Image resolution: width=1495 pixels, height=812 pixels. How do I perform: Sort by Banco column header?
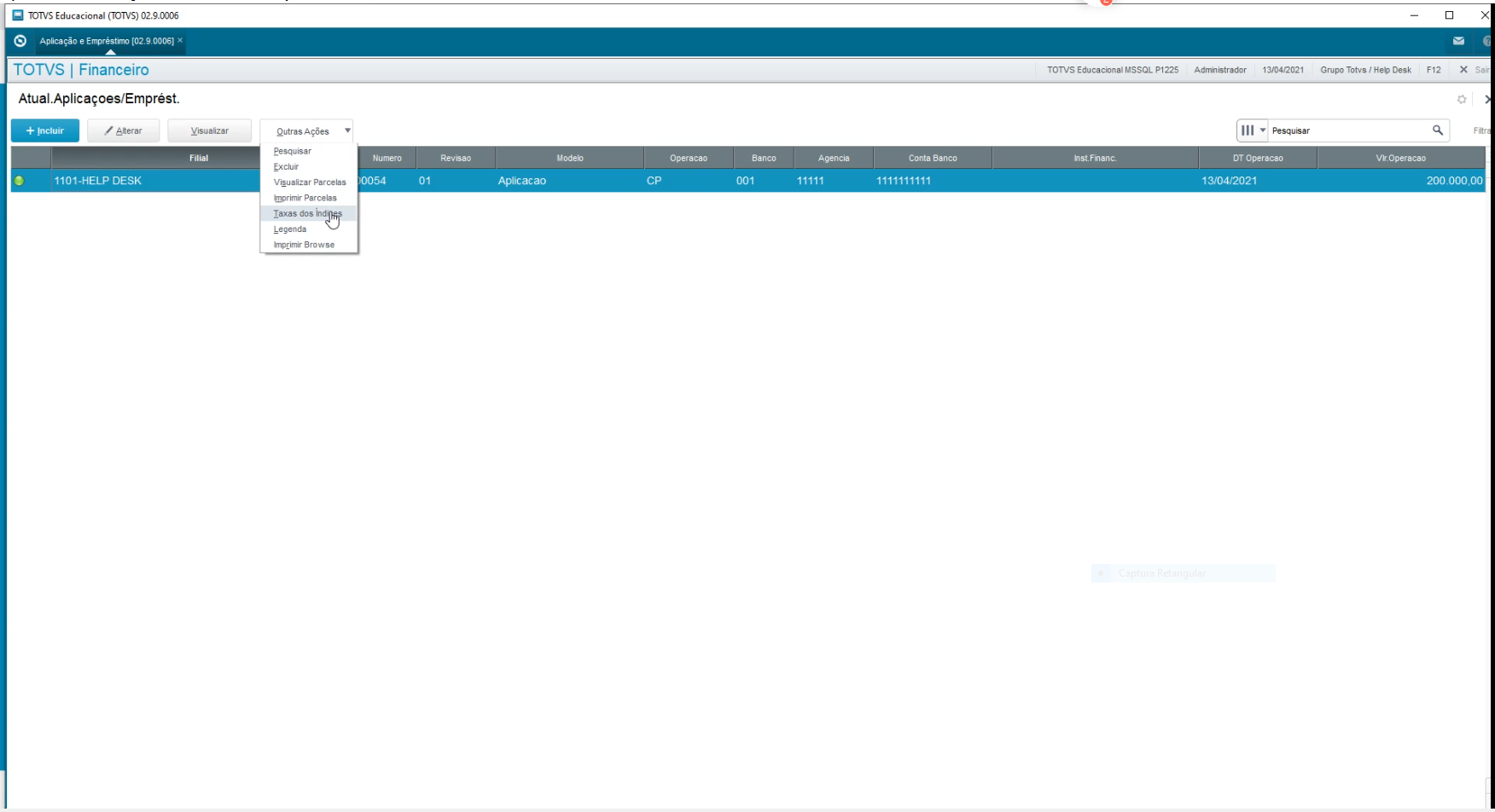tap(764, 158)
